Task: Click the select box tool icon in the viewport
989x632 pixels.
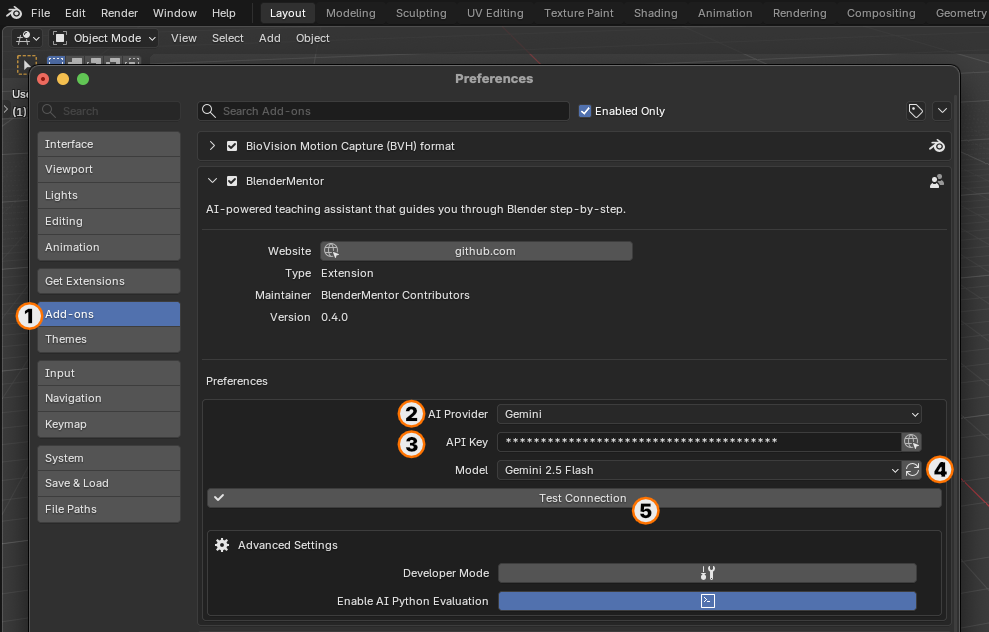Action: pyautogui.click(x=26, y=64)
